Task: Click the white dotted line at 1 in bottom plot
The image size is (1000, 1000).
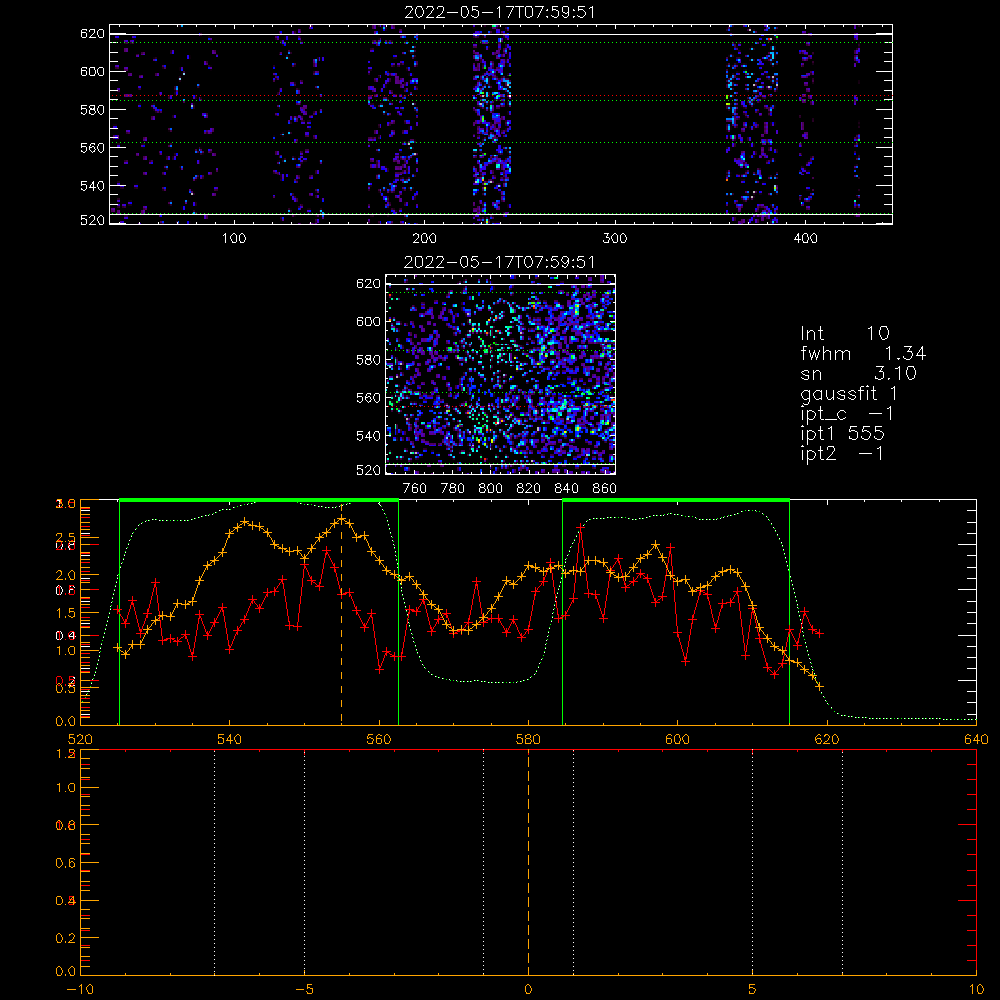Action: coord(573,861)
